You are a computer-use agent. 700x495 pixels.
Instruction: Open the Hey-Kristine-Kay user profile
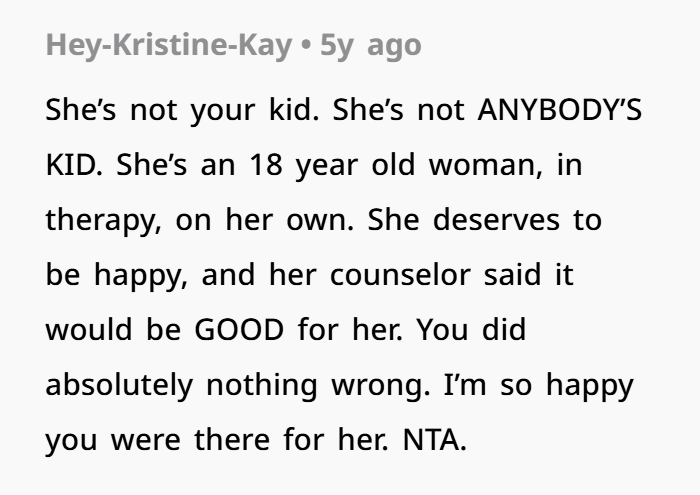pos(165,45)
